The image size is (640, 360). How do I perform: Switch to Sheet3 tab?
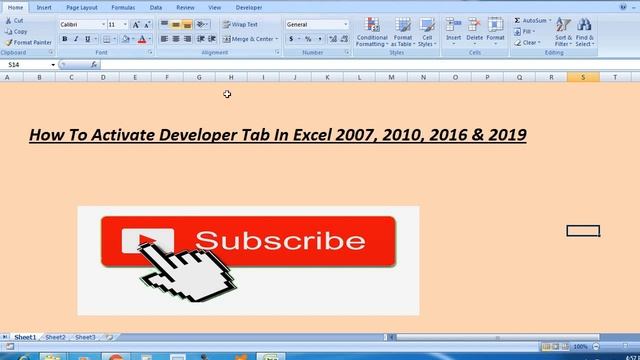click(85, 337)
